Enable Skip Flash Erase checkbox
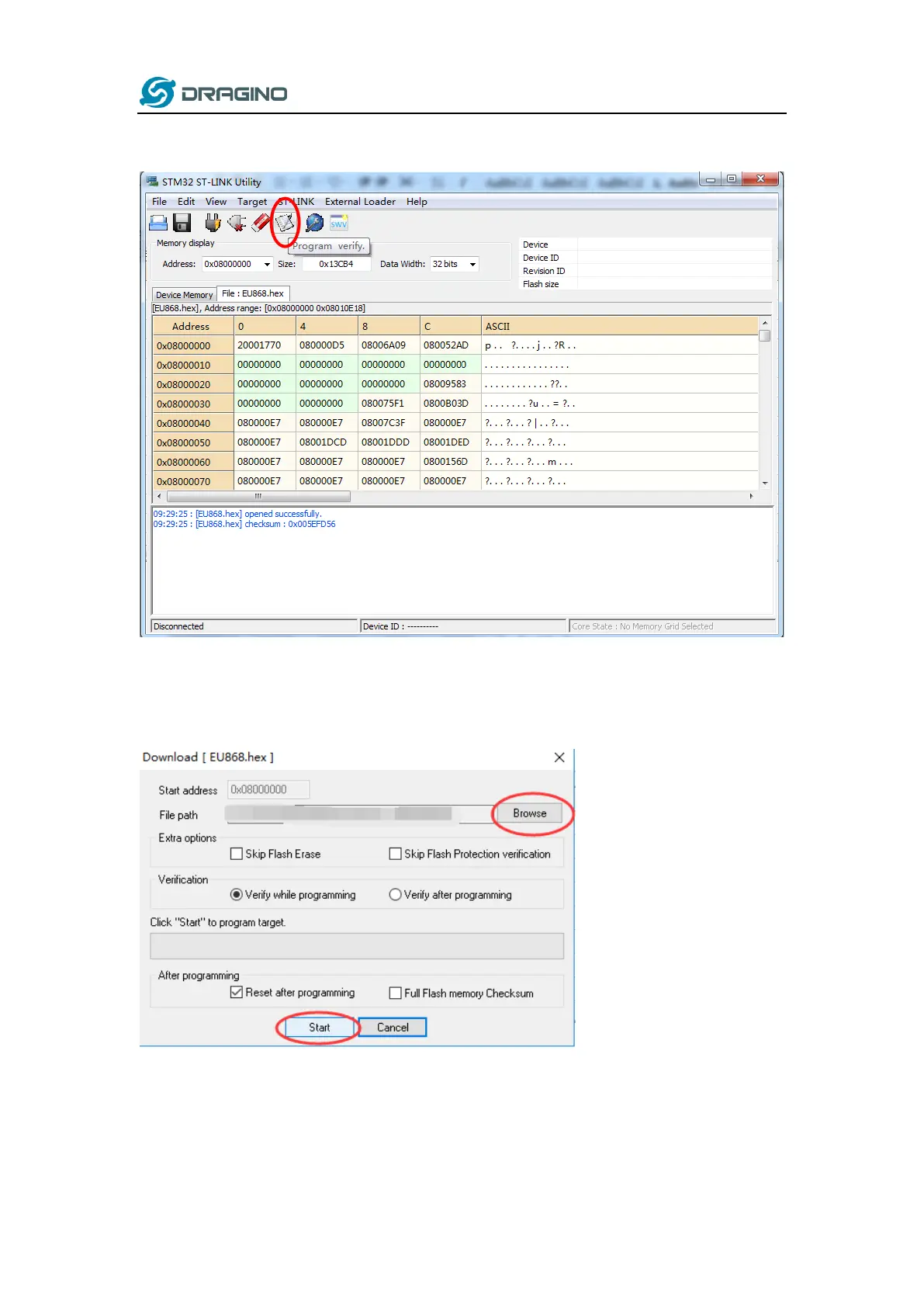 (x=237, y=854)
